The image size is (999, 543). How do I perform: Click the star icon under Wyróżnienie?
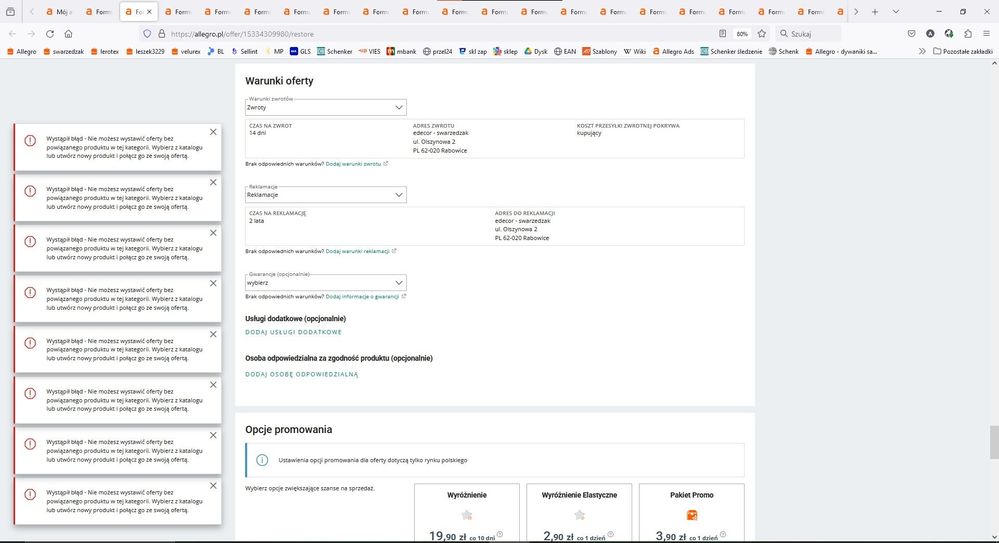tap(466, 515)
